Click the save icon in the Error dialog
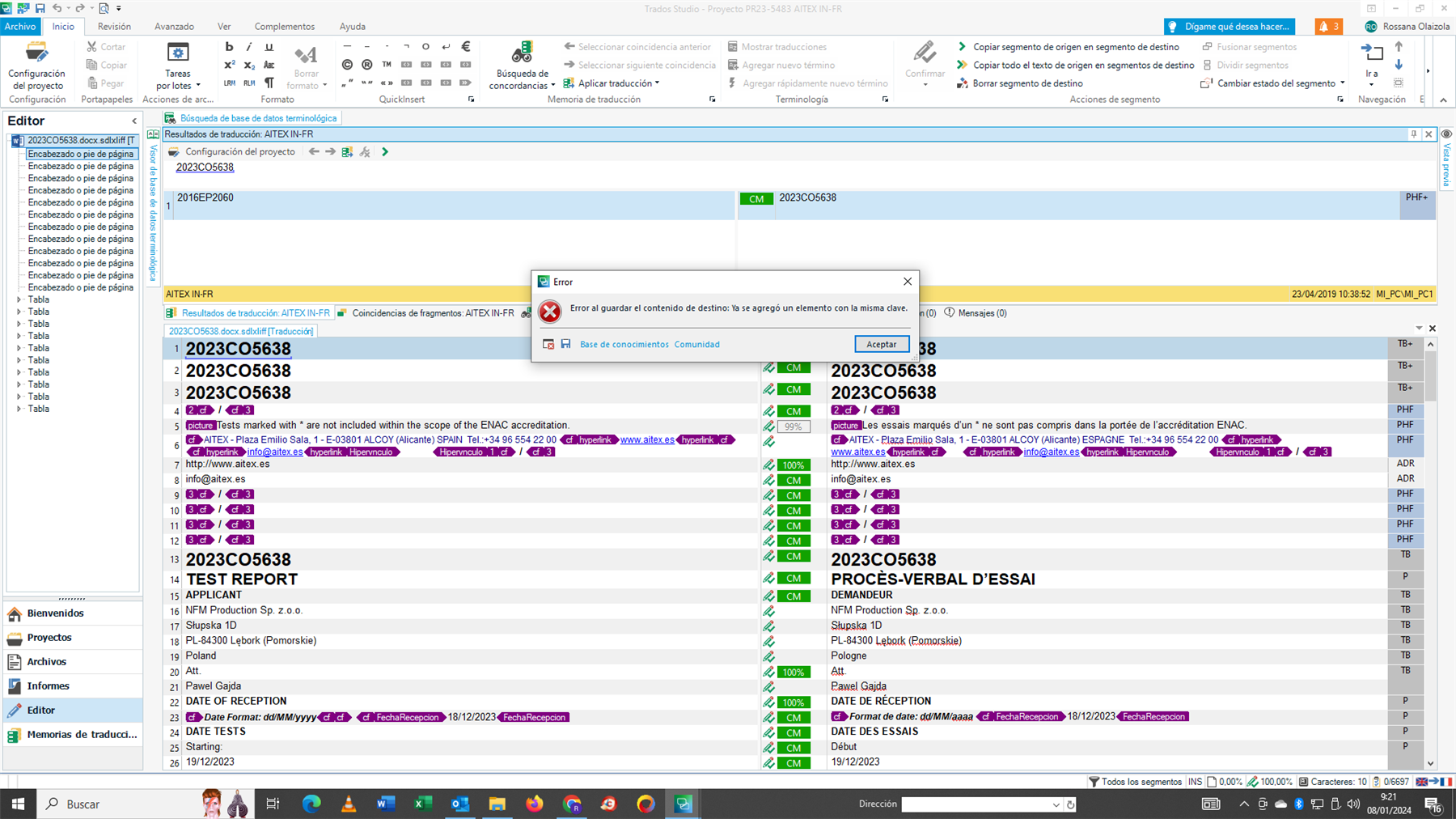The width and height of the screenshot is (1456, 819). point(565,344)
